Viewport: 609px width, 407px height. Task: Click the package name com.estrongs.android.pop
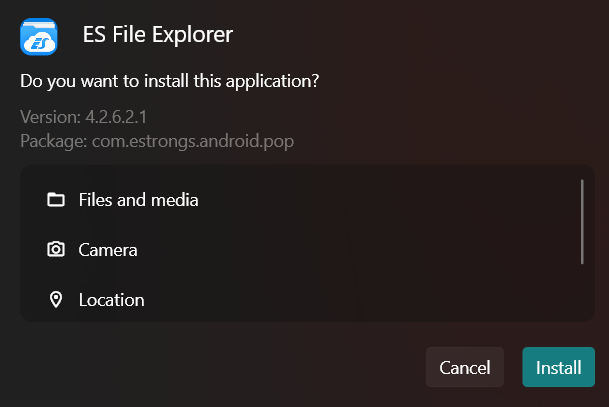coord(194,139)
